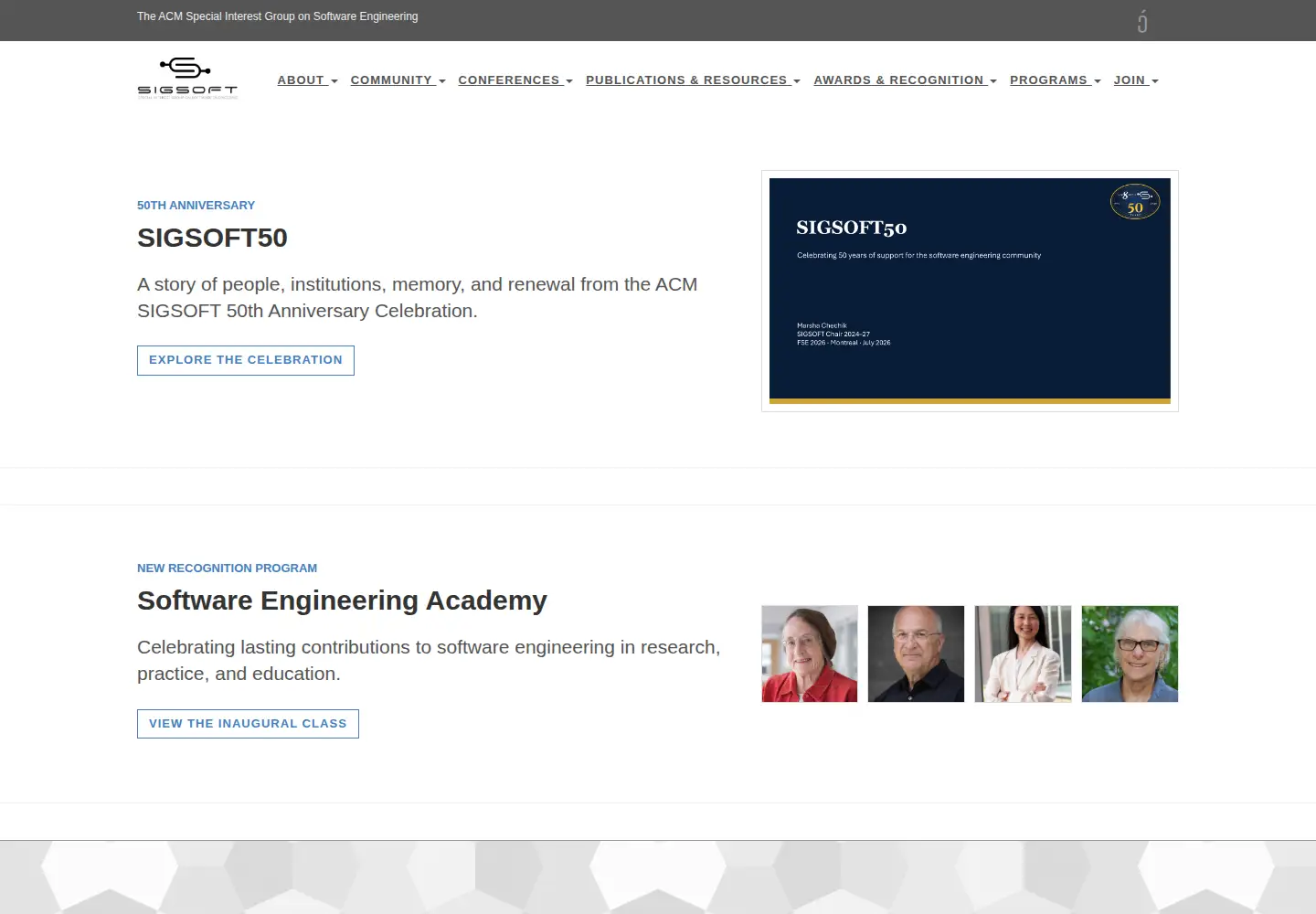The height and width of the screenshot is (914, 1316).
Task: Click the 'Celebrating lasting contributions' paragraph
Action: 429,661
